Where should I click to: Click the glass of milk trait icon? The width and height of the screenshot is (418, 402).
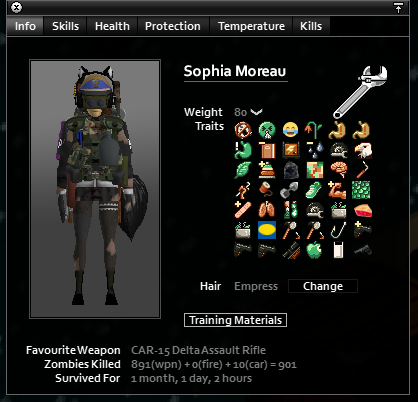339,250
